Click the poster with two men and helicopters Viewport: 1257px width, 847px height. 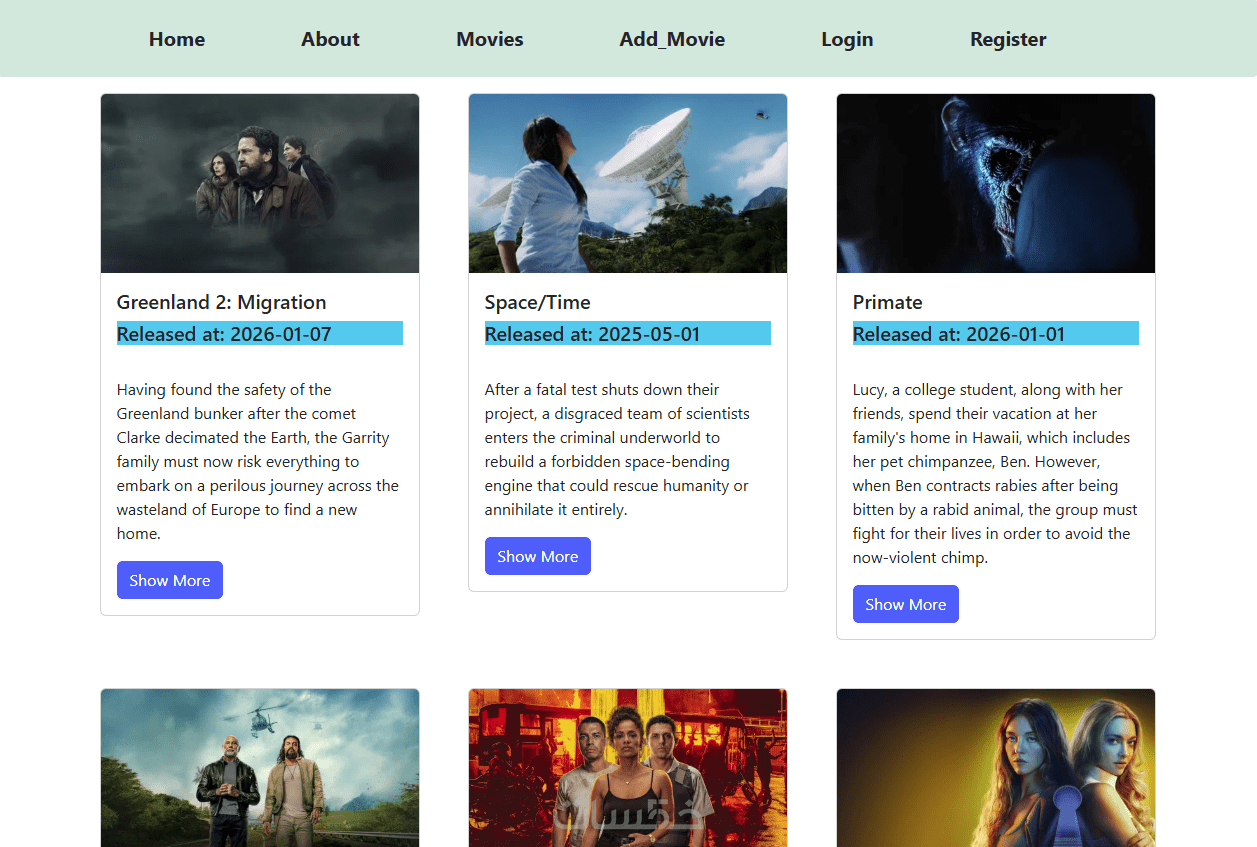[x=260, y=767]
